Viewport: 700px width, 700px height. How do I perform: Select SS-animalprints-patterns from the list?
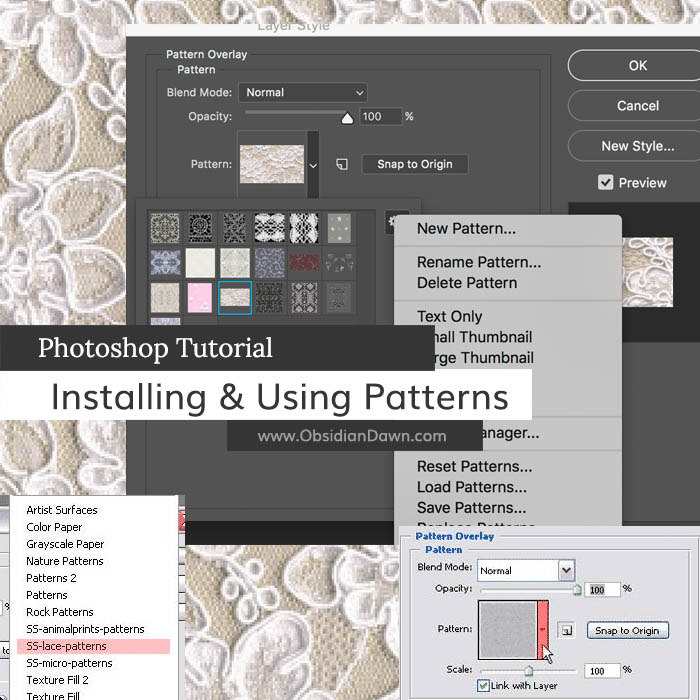(x=85, y=629)
